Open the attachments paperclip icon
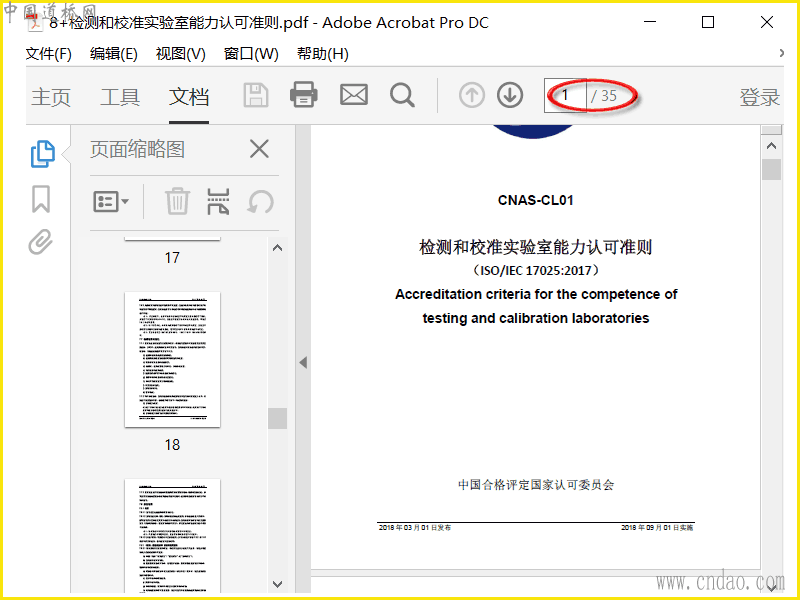This screenshot has height=600, width=800. [x=40, y=242]
